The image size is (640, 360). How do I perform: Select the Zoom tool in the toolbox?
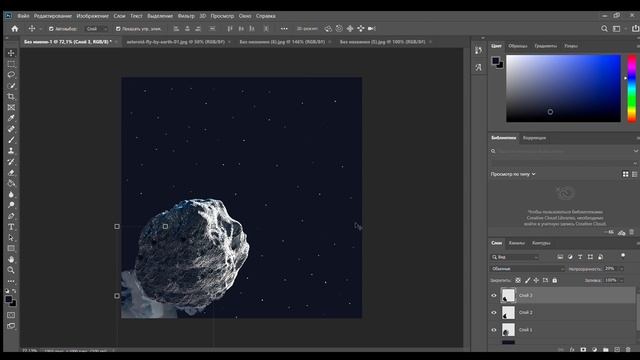click(11, 270)
